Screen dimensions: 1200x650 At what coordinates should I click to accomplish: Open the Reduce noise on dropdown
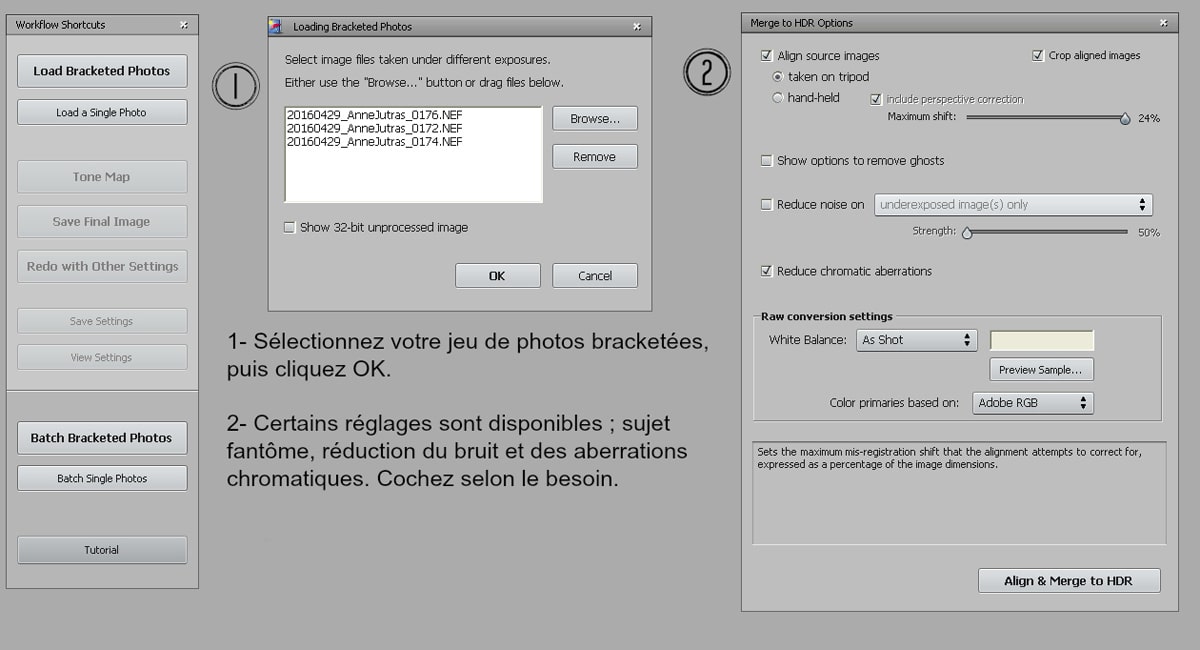pyautogui.click(x=1013, y=205)
